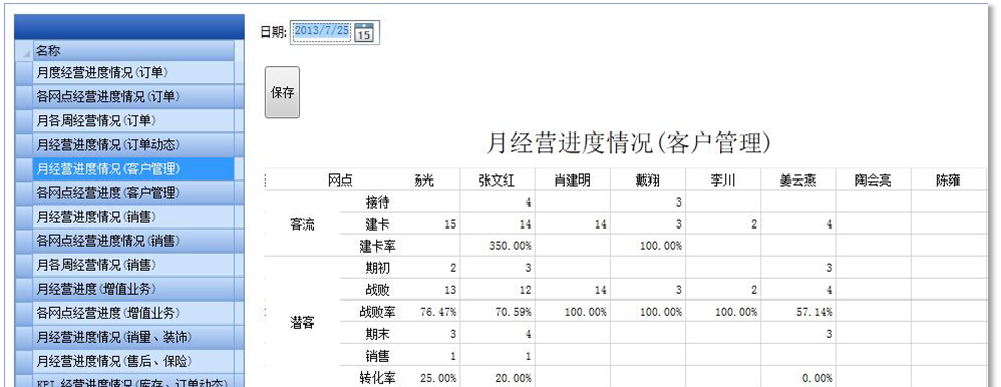The height and width of the screenshot is (387, 1001).
Task: Select the row selector beside 名称 header
Action: (23, 50)
